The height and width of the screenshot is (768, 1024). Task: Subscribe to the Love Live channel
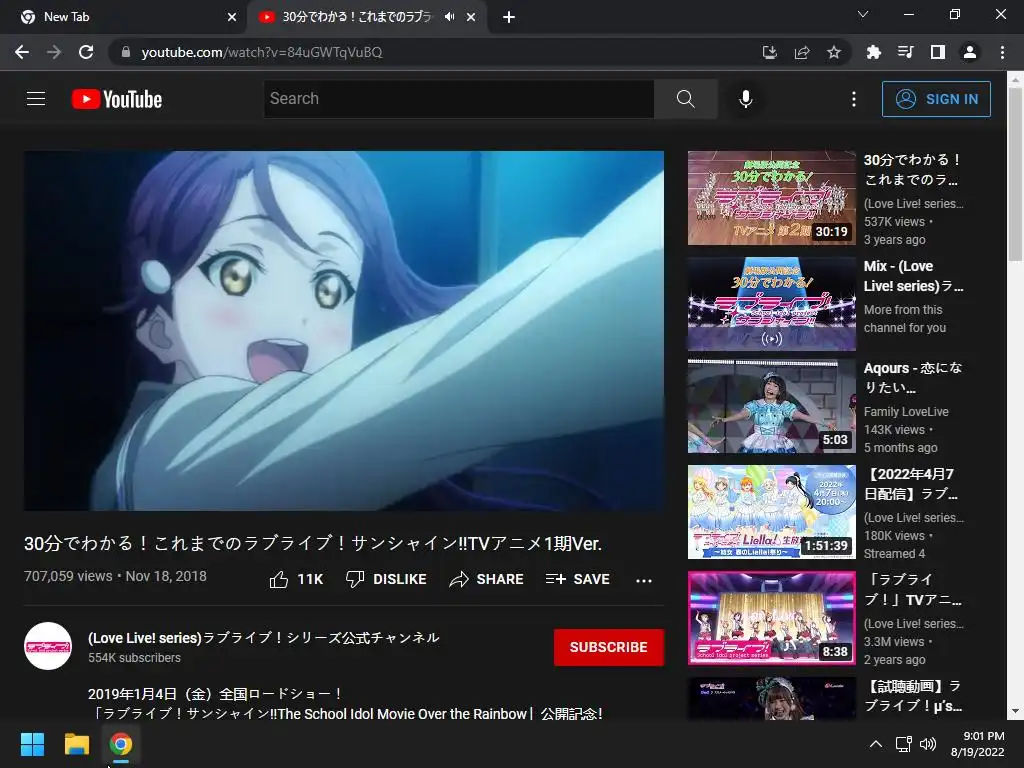(609, 647)
